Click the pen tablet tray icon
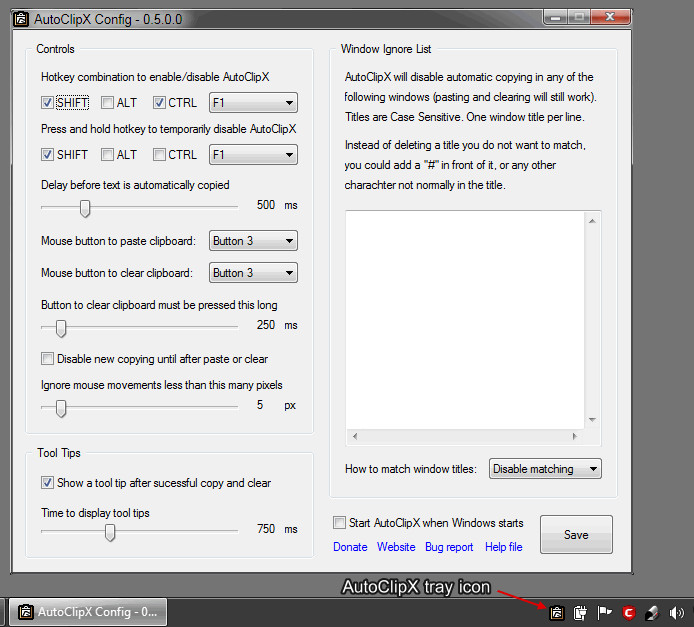Viewport: 694px width, 627px height. coord(652,612)
